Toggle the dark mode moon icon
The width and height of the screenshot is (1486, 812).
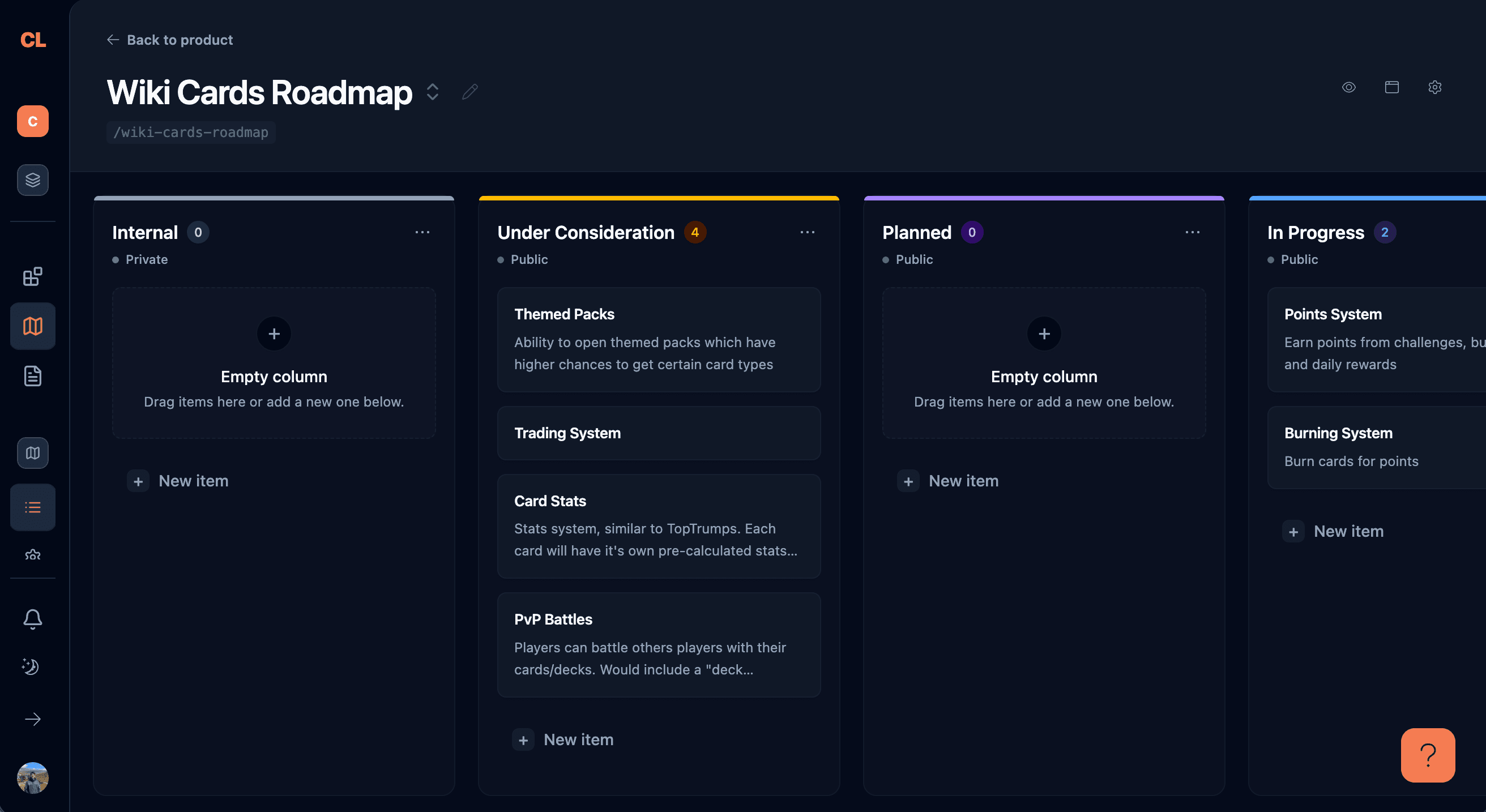pyautogui.click(x=31, y=666)
